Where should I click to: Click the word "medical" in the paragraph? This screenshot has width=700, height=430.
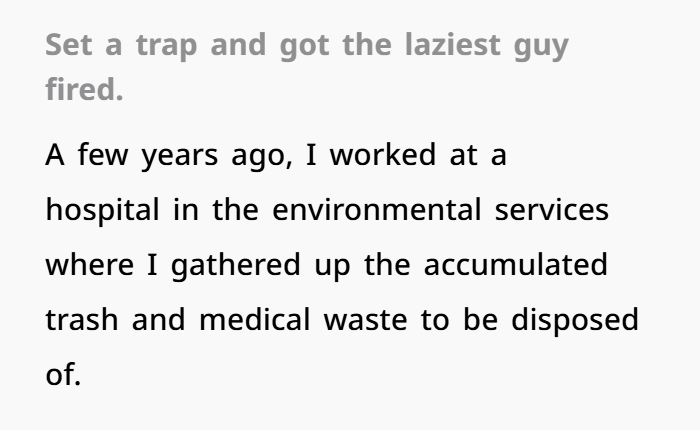point(255,319)
